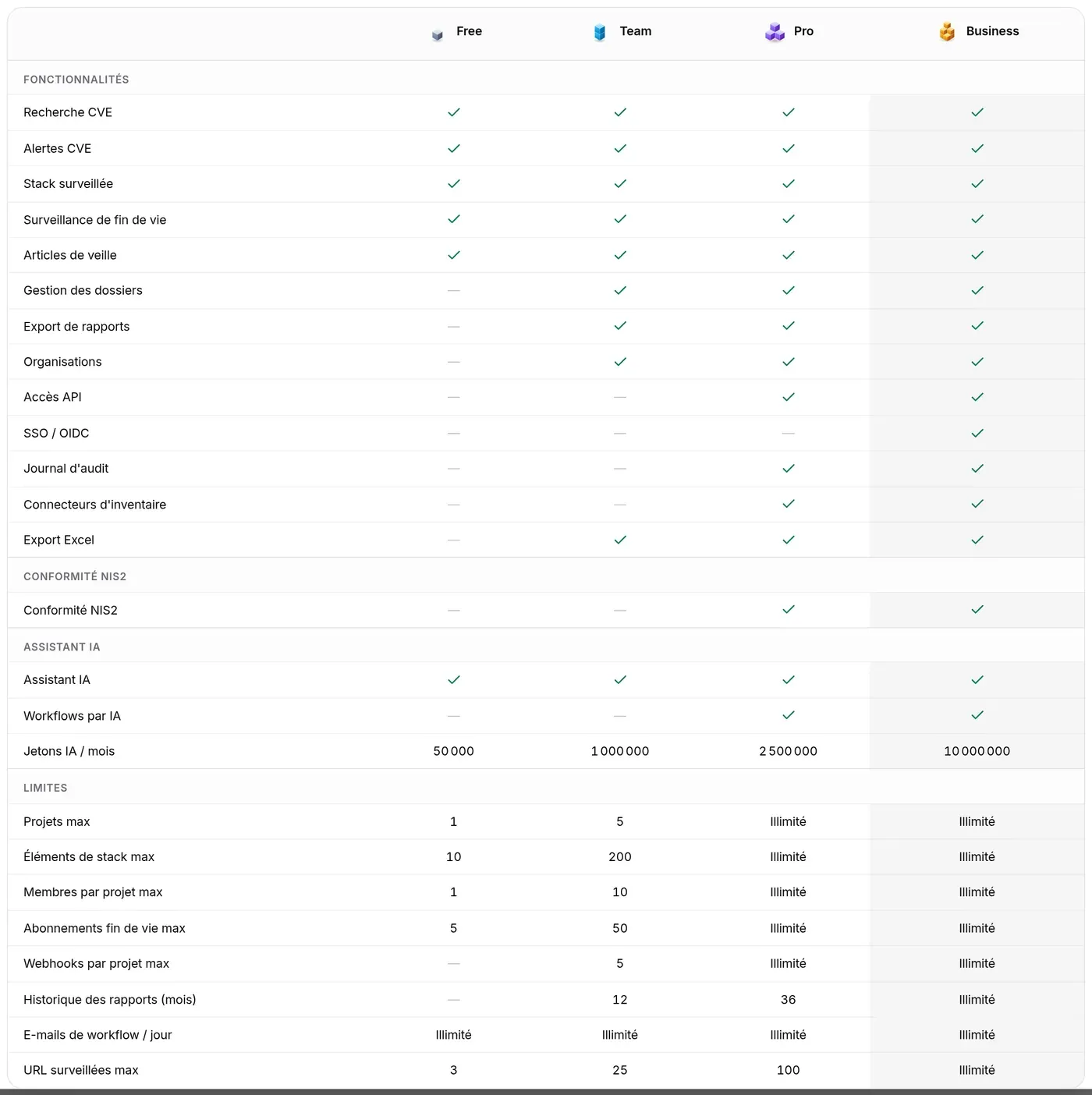
Task: Click the Assistant IA checkmark under Free
Action: [x=454, y=680]
